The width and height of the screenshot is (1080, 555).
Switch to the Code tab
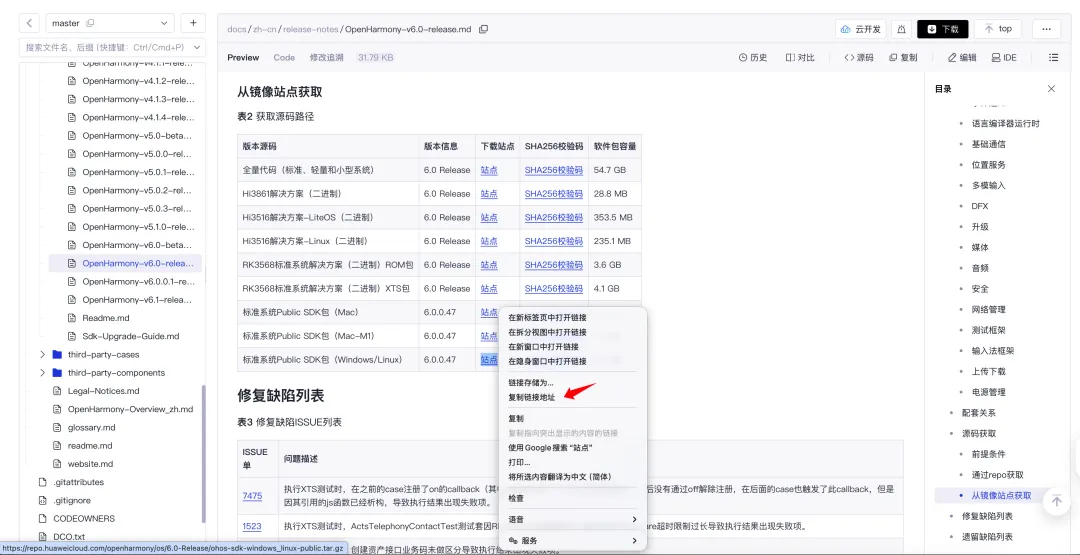[x=284, y=58]
